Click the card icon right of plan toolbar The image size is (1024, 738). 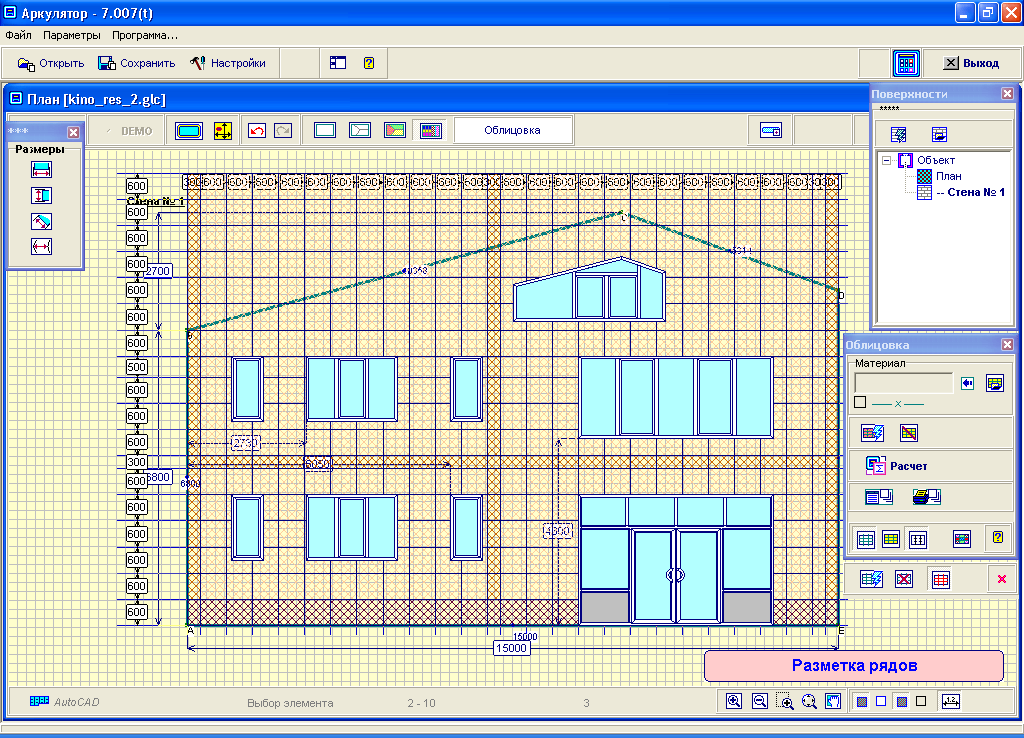pyautogui.click(x=771, y=131)
